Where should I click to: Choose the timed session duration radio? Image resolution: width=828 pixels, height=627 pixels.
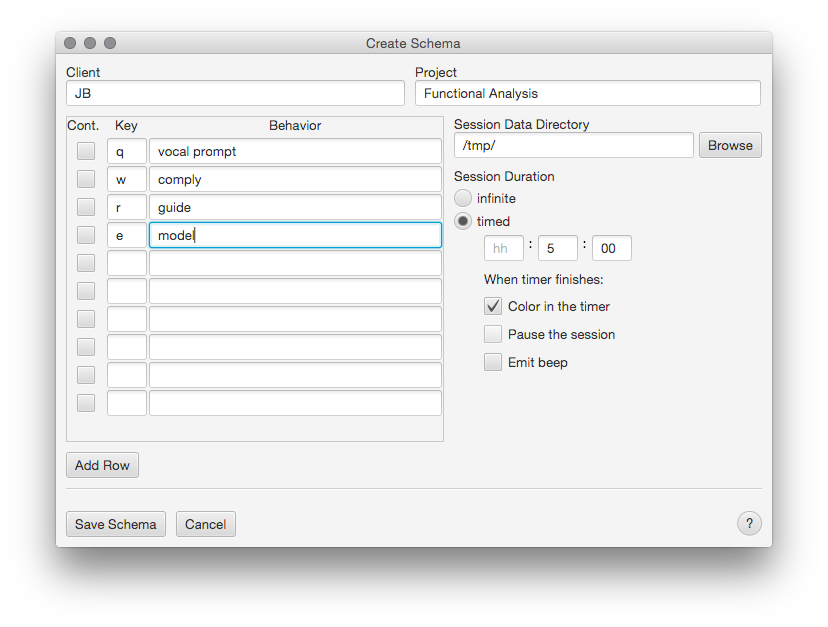click(x=464, y=221)
